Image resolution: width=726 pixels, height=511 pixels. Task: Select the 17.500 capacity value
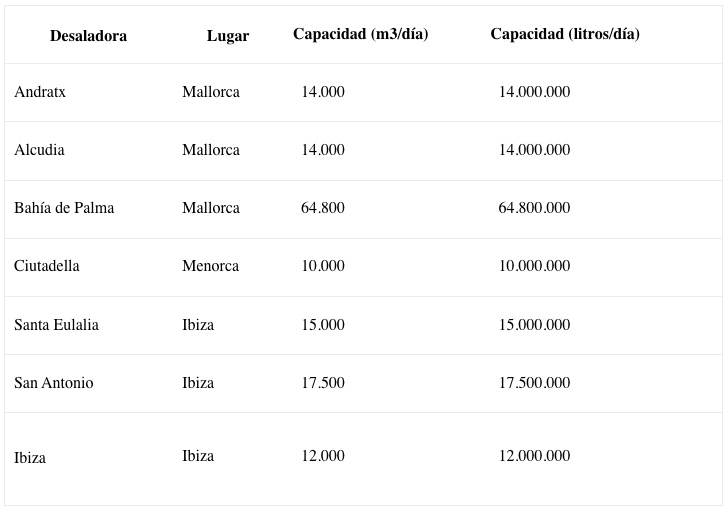tap(323, 383)
